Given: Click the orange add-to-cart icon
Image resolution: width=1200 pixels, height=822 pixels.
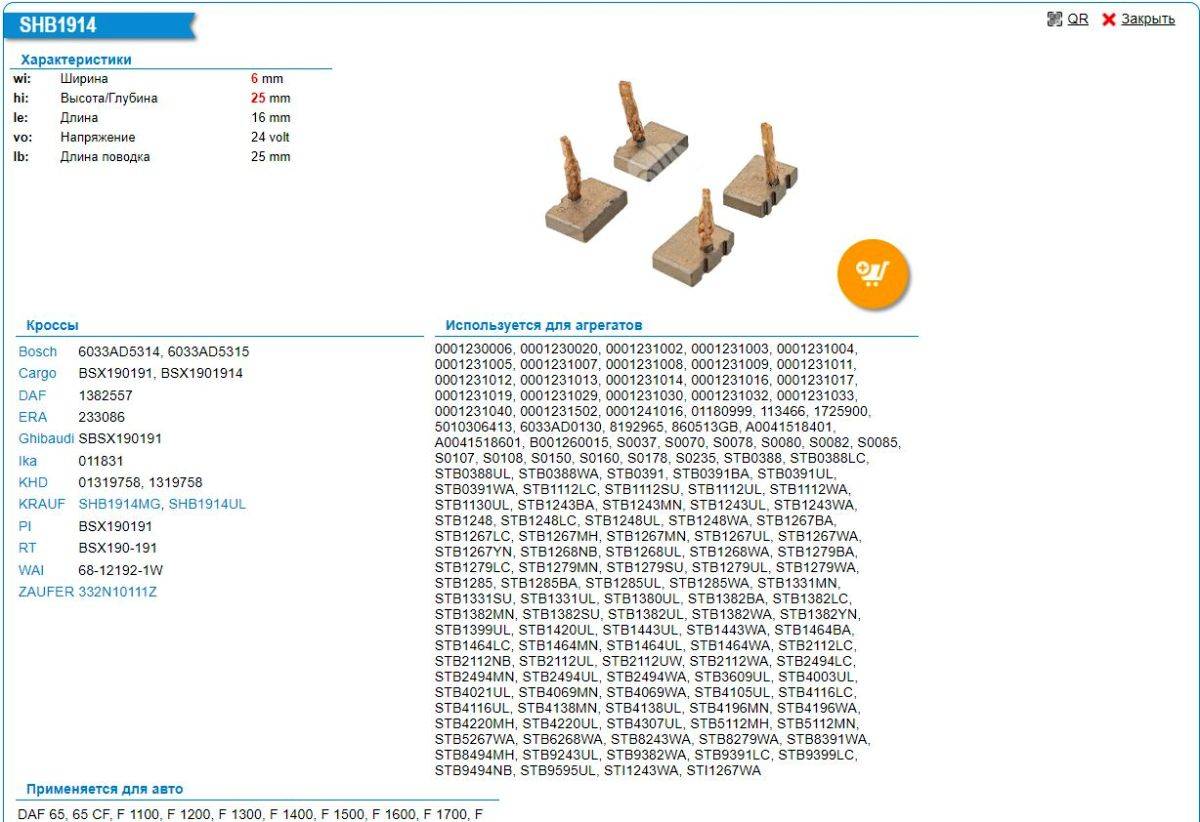Looking at the screenshot, I should tap(873, 273).
